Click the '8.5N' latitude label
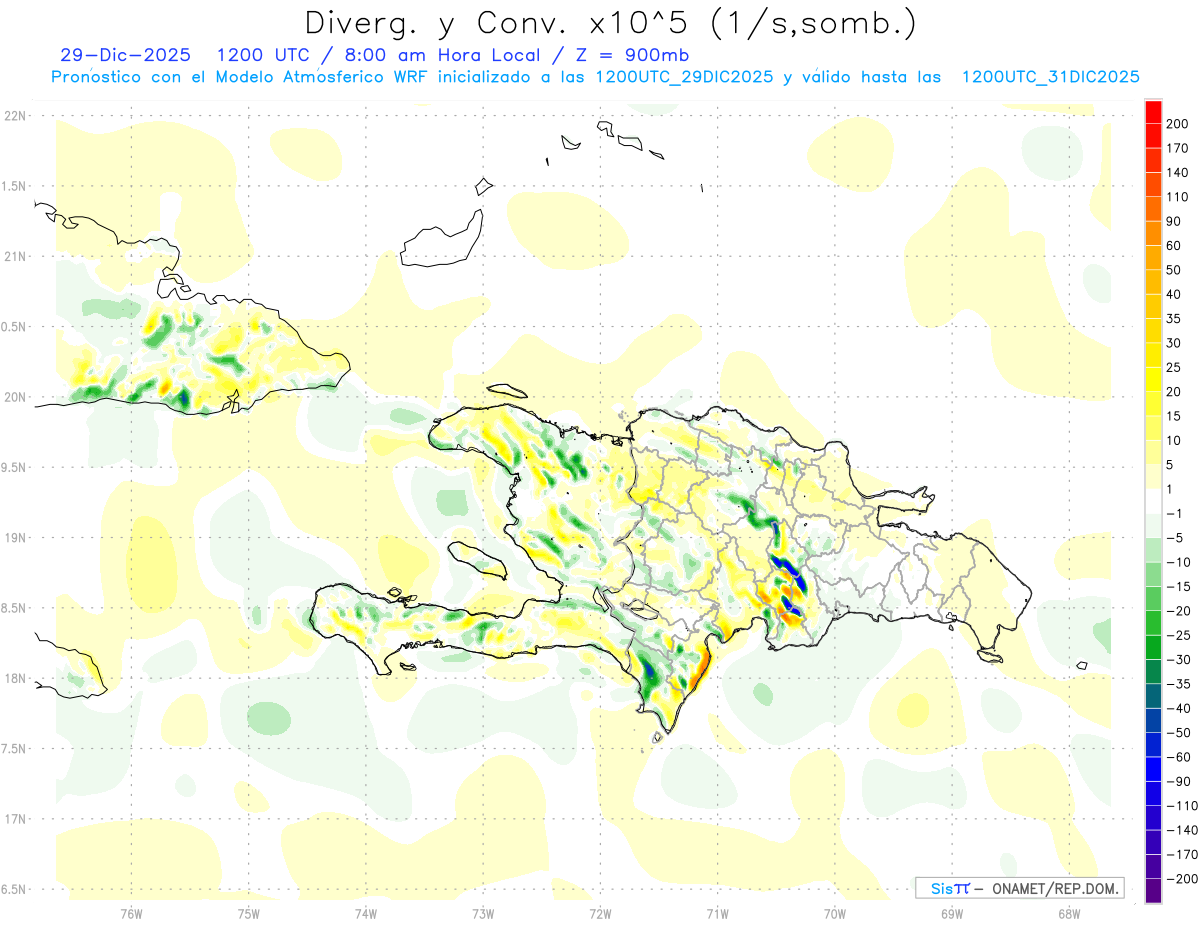Image resolution: width=1200 pixels, height=927 pixels. [15, 608]
